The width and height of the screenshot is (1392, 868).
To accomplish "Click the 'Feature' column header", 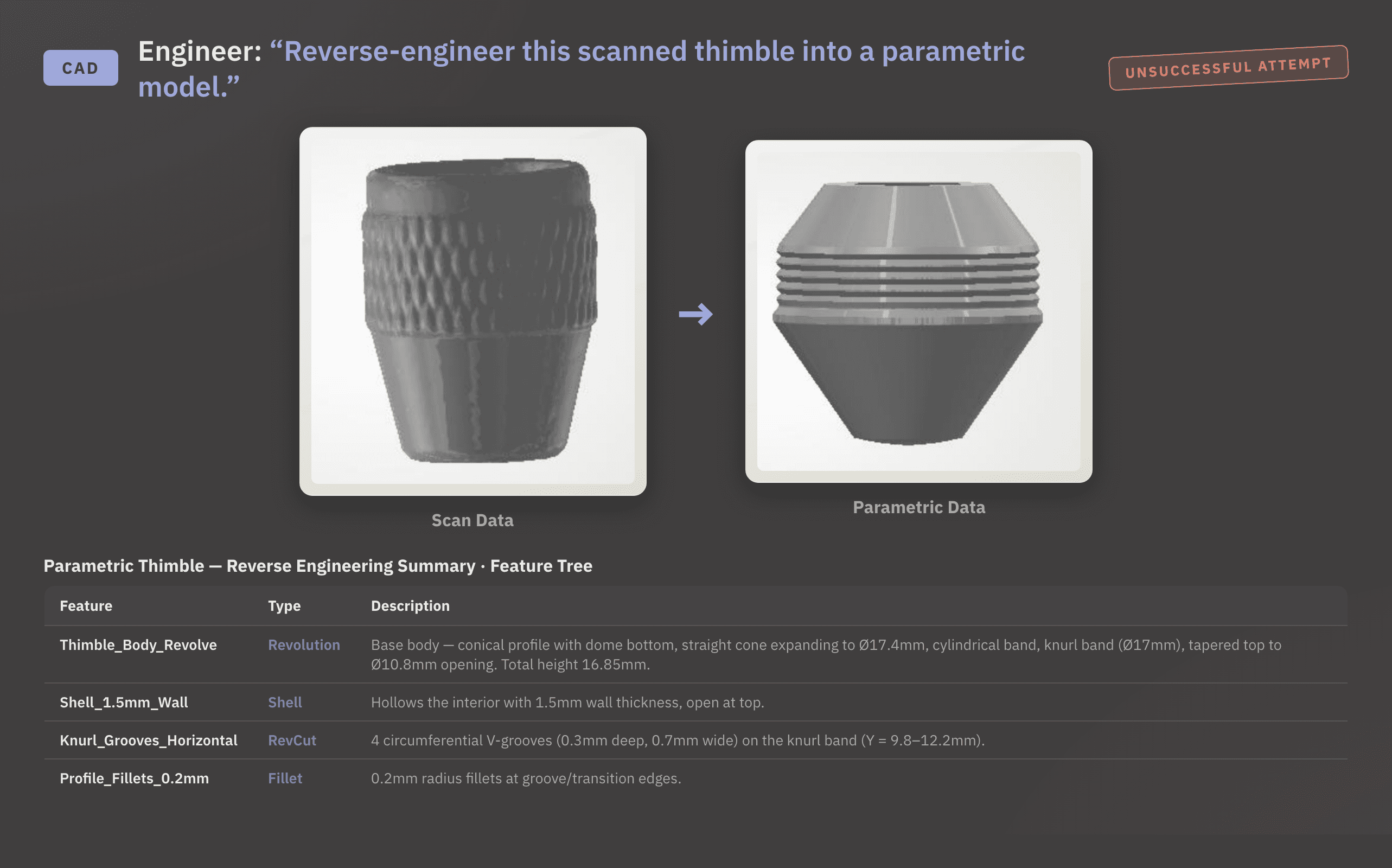I will click(x=86, y=605).
